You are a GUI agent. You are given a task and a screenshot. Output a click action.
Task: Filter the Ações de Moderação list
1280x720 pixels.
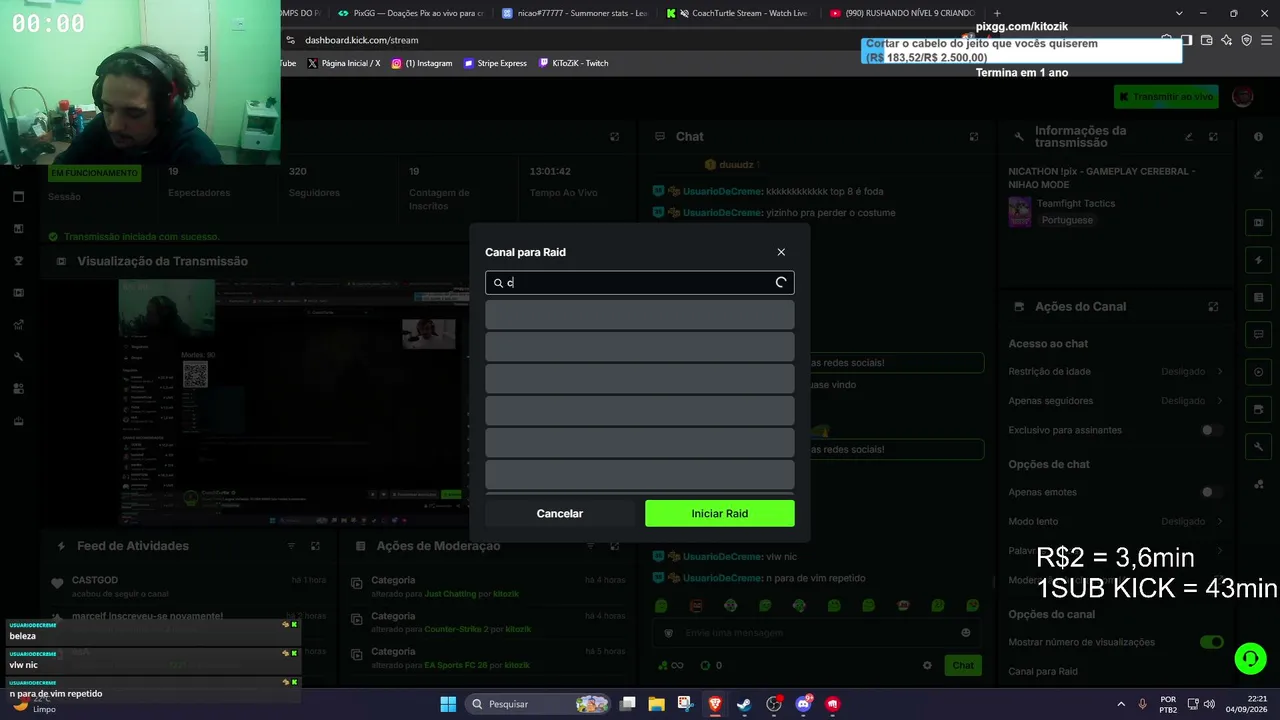(591, 546)
